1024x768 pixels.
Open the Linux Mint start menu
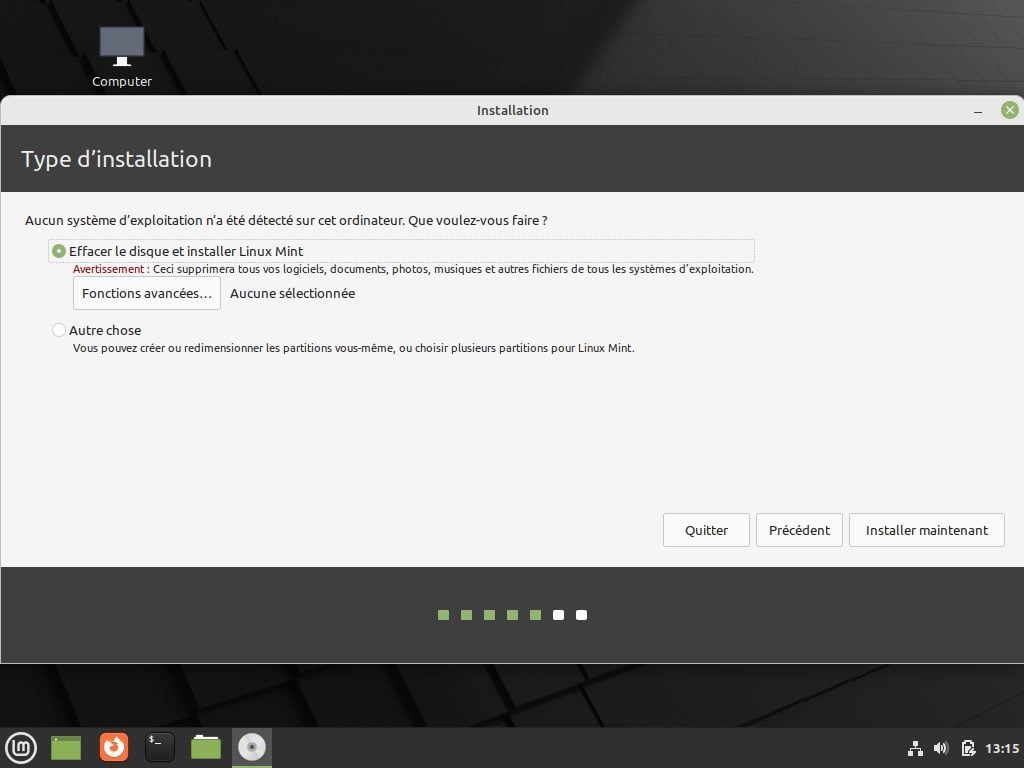[x=21, y=747]
